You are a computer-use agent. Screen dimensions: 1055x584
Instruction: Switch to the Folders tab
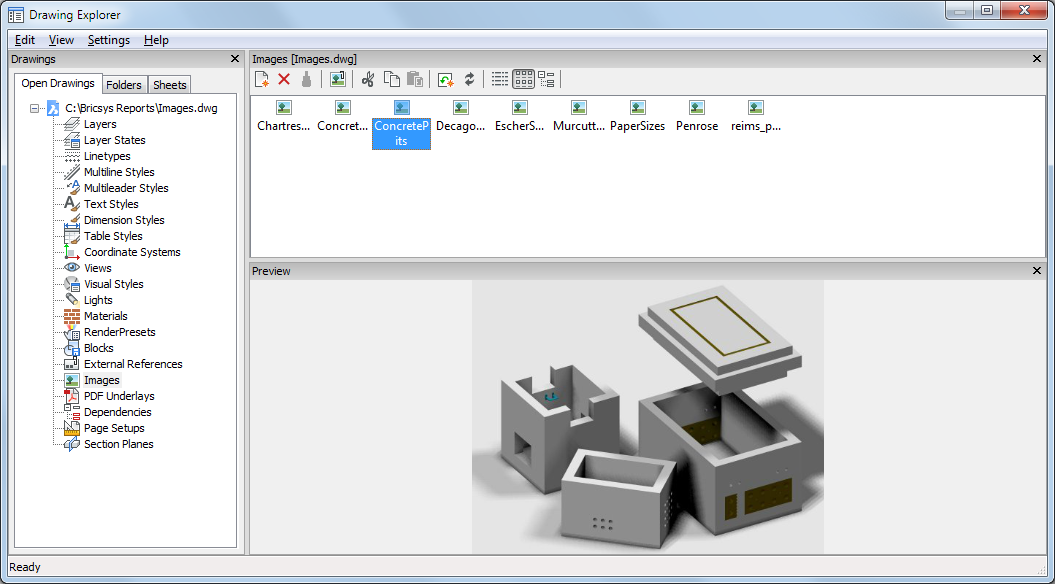[x=124, y=85]
